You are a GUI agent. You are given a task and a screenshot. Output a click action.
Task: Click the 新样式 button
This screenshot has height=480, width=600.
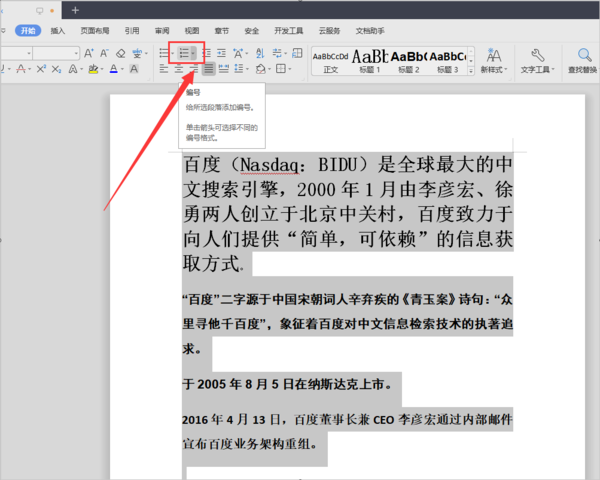[x=494, y=61]
